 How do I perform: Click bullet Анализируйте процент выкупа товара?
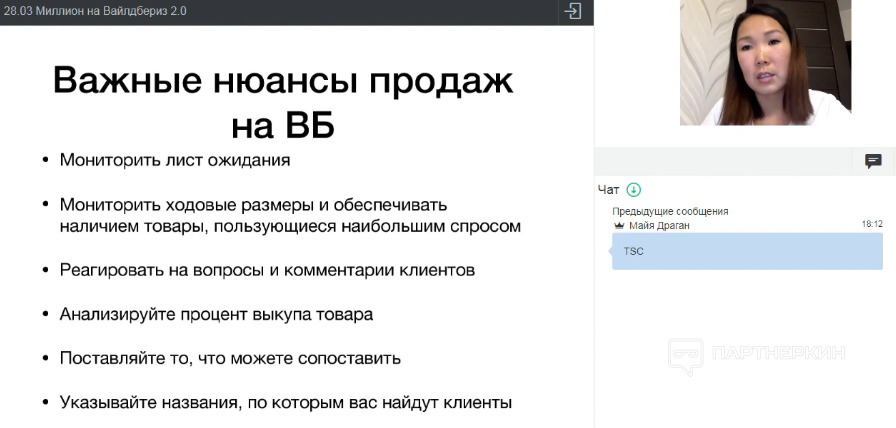pos(216,314)
